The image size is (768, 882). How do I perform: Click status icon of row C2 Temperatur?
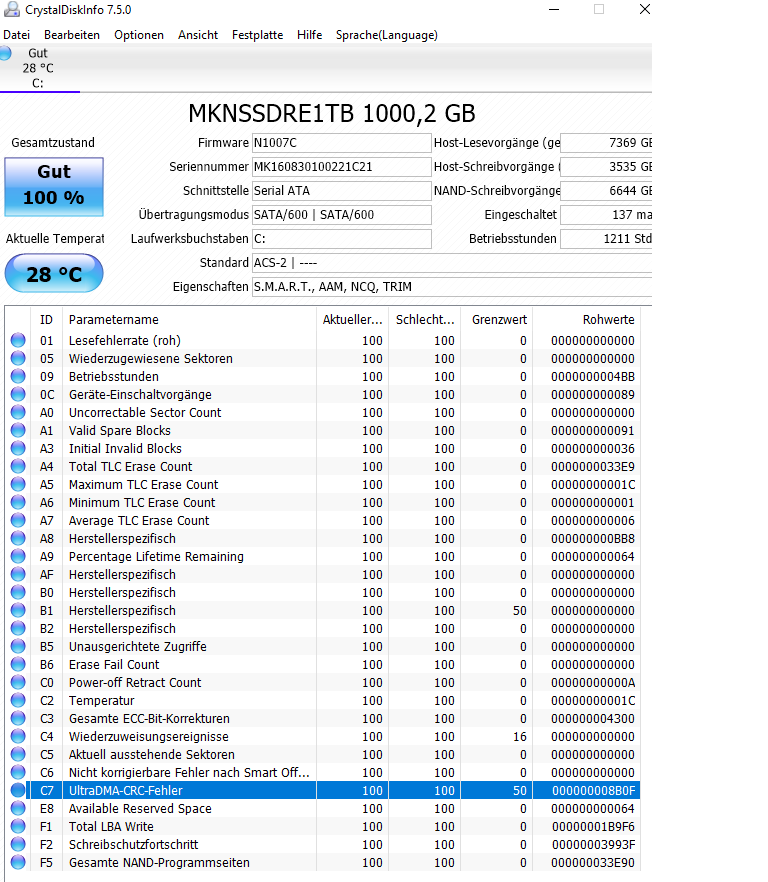tap(18, 700)
